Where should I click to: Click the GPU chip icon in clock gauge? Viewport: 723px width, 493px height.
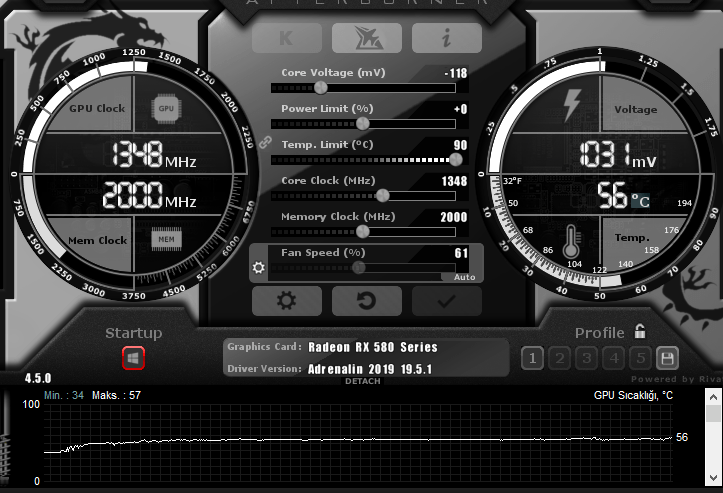tap(166, 108)
